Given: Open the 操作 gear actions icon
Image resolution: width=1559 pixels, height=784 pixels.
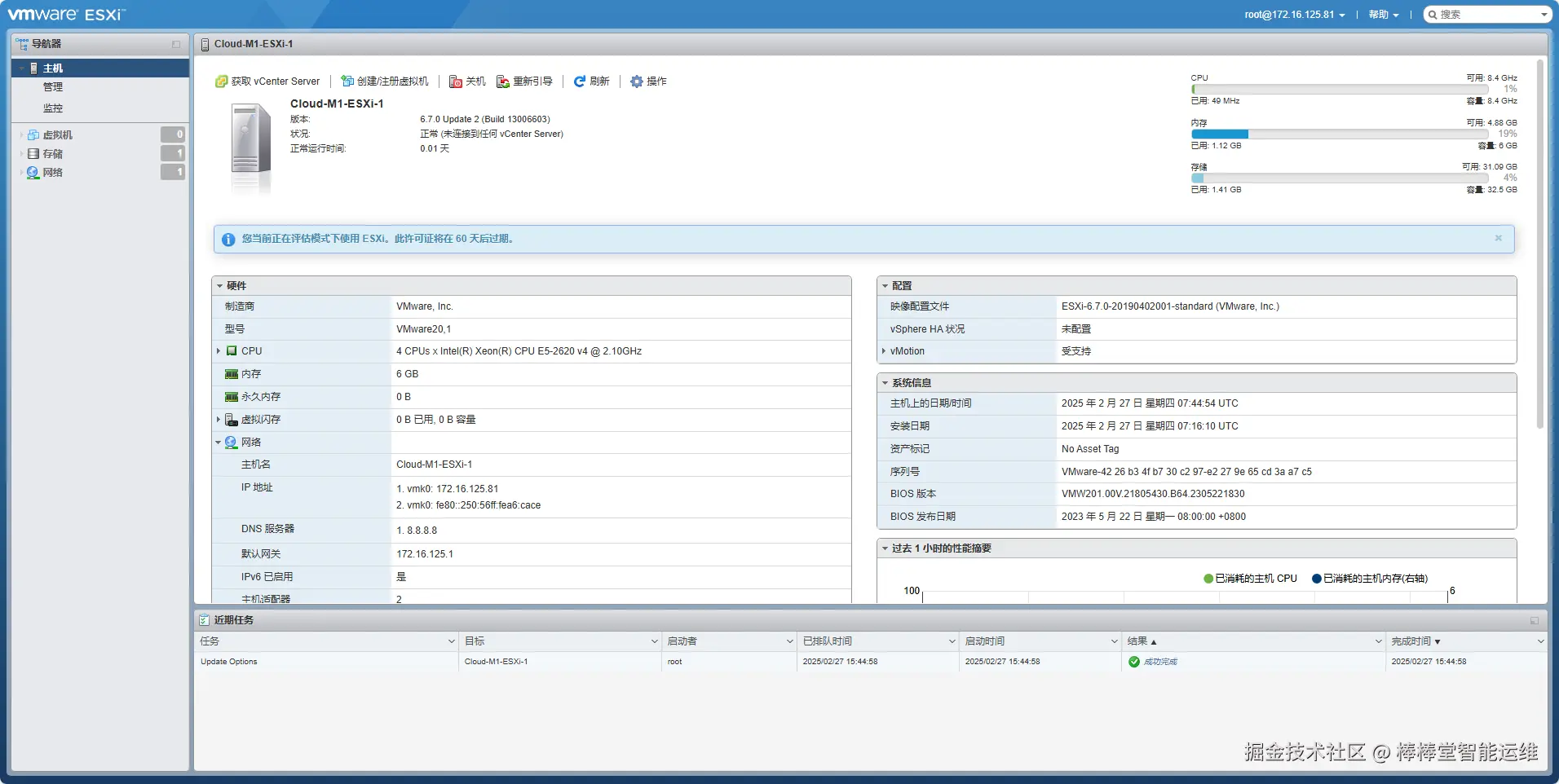Looking at the screenshot, I should pyautogui.click(x=637, y=81).
